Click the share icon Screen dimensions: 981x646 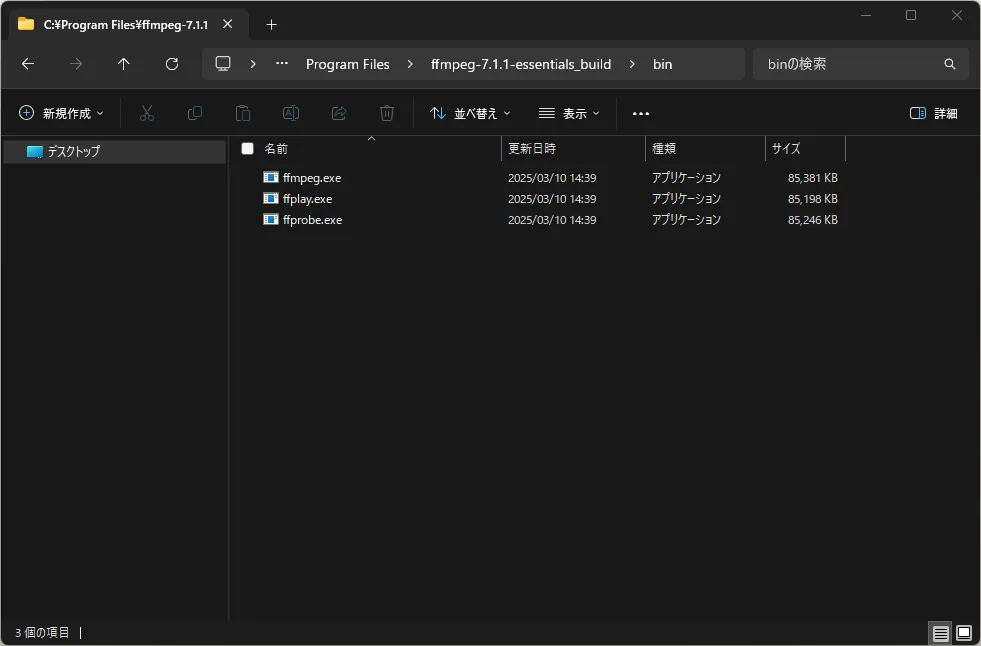tap(339, 113)
